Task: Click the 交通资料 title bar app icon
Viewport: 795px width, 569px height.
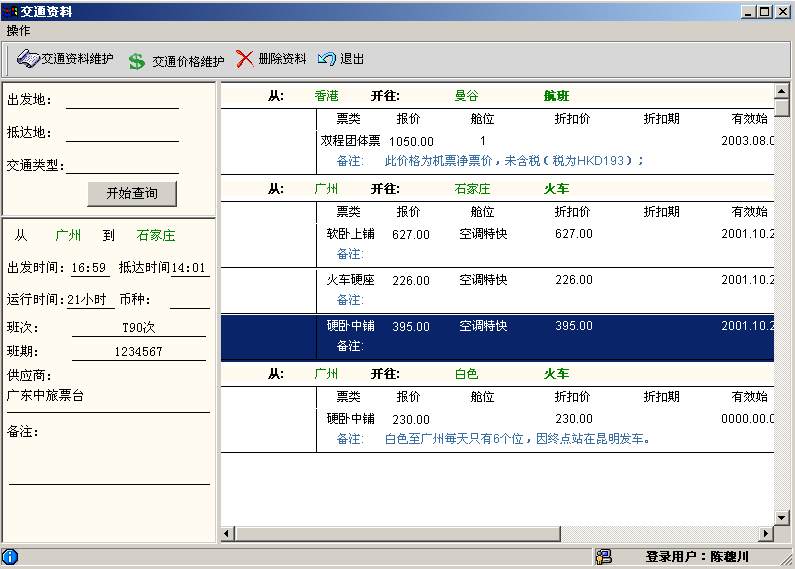Action: [10, 11]
